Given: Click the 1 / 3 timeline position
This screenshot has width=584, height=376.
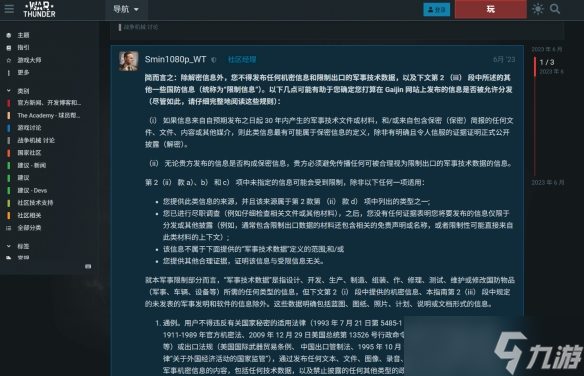Looking at the screenshot, I should pos(547,62).
